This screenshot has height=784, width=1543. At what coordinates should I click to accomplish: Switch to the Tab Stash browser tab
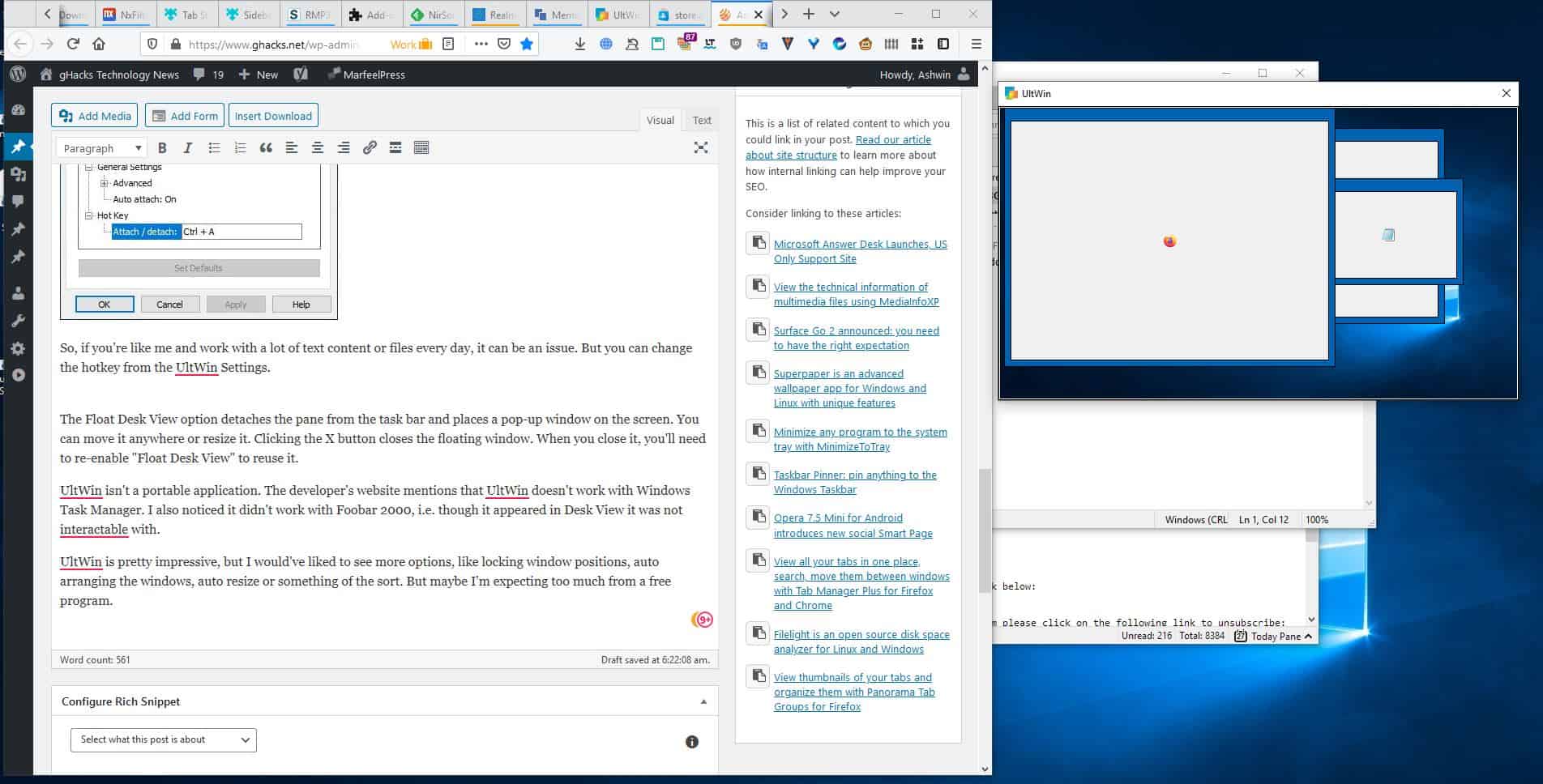tap(186, 15)
